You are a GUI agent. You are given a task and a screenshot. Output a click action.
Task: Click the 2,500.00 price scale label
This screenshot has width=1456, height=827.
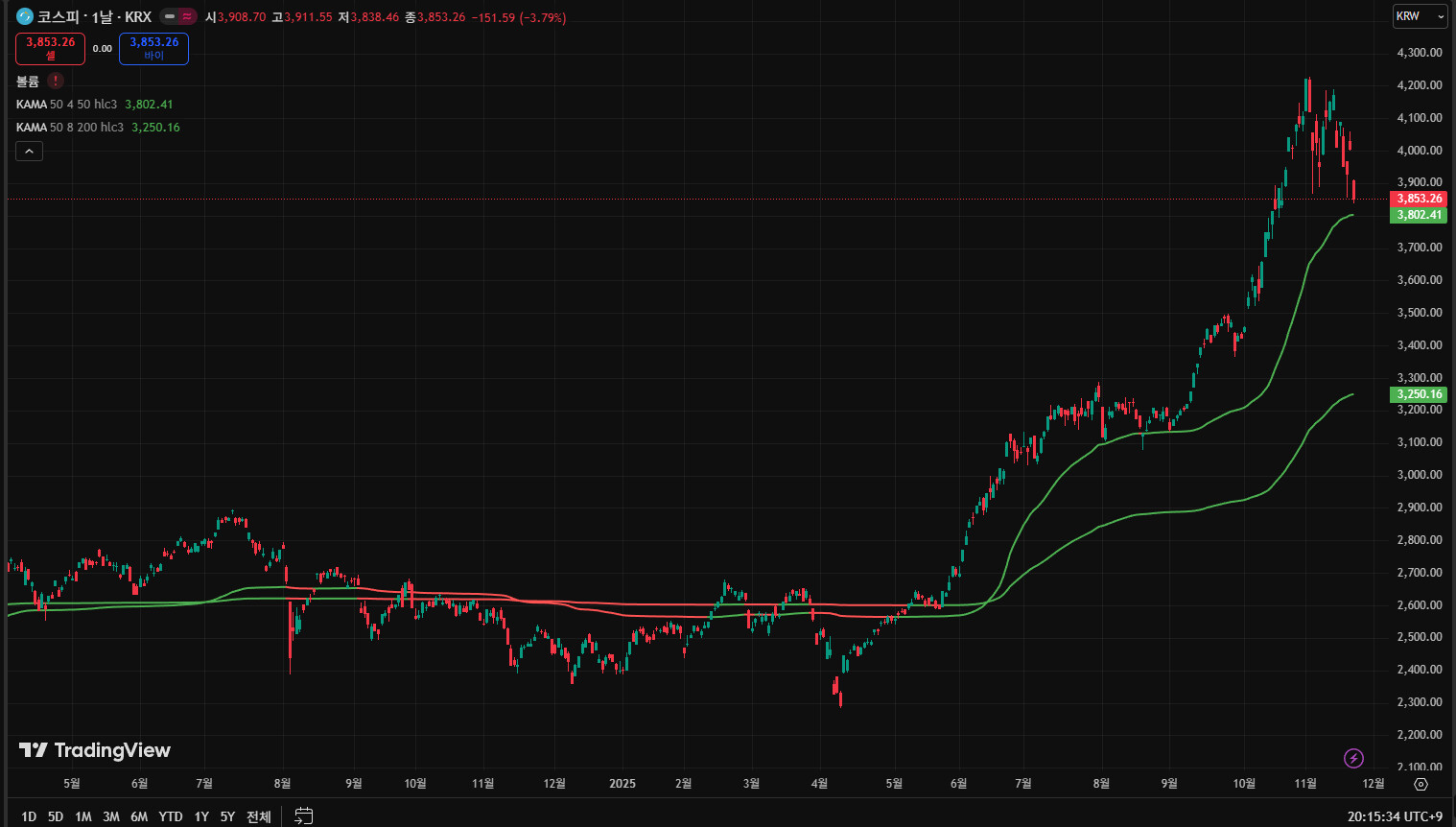[x=1420, y=637]
